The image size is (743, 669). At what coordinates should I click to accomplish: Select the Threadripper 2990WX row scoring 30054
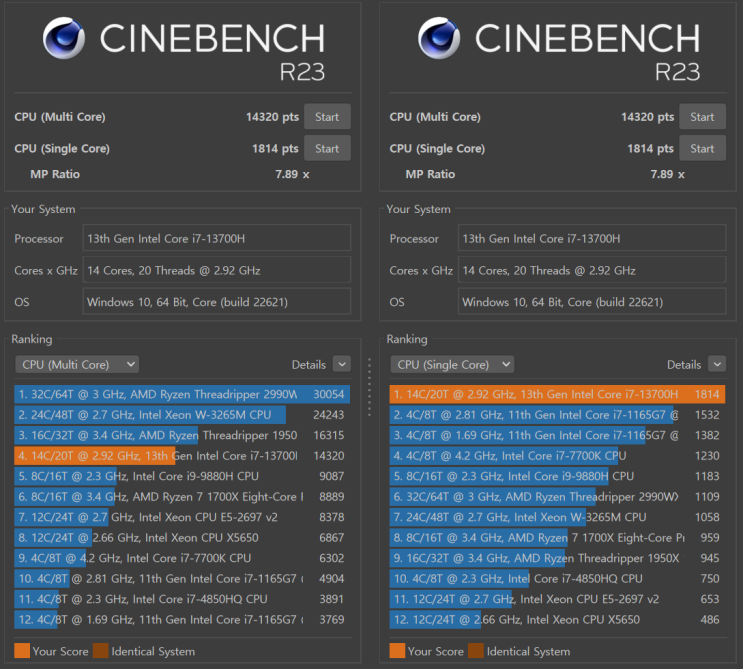pyautogui.click(x=182, y=395)
